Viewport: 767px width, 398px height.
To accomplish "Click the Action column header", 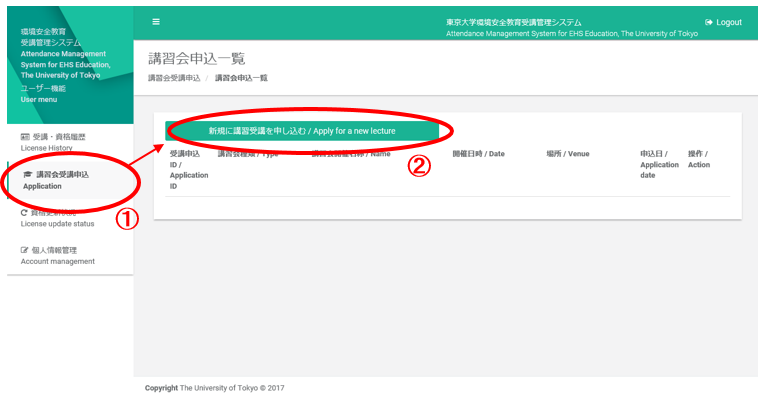I will point(699,159).
